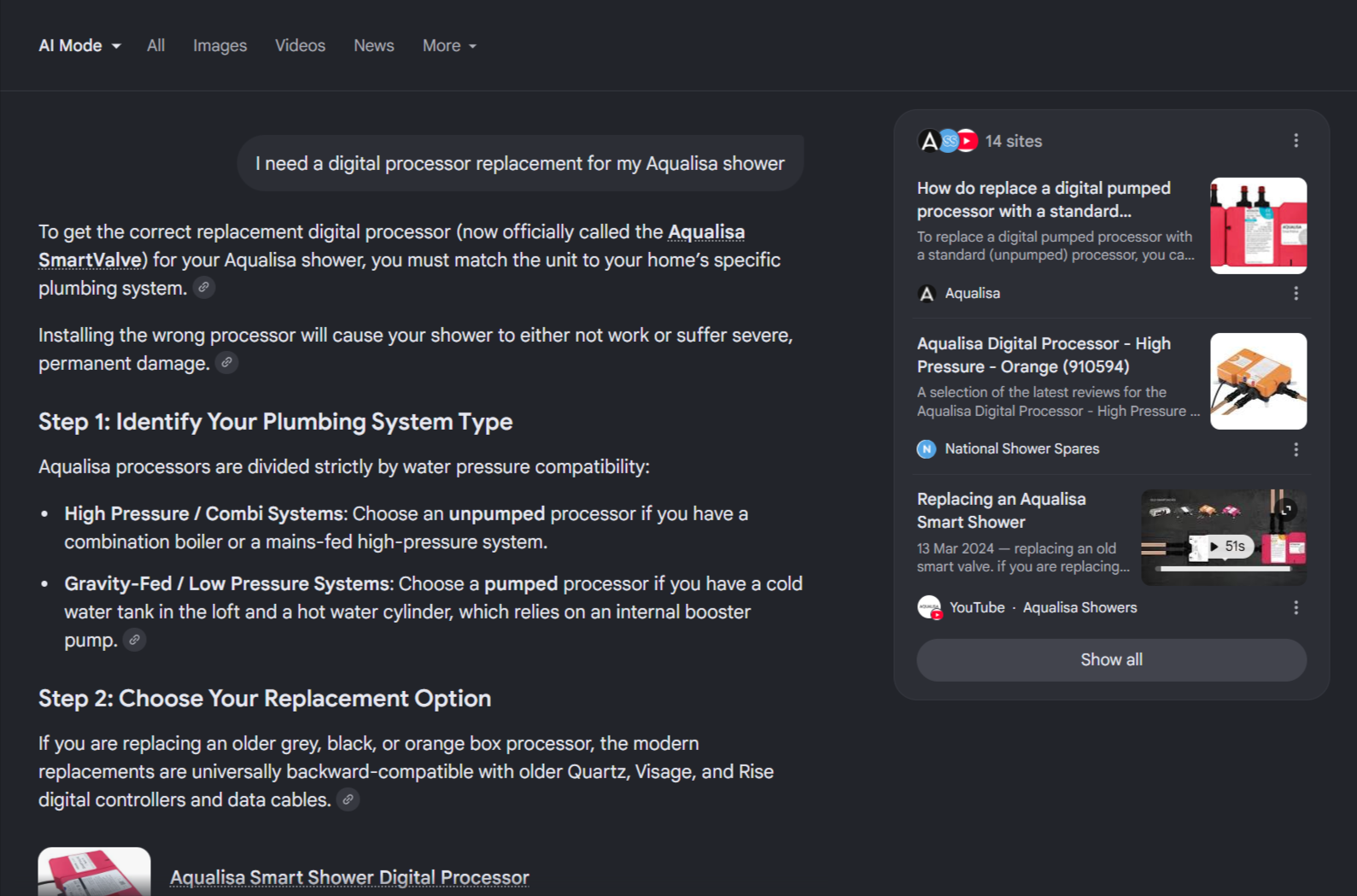1357x896 pixels.
Task: Click the Show all button
Action: point(1111,659)
